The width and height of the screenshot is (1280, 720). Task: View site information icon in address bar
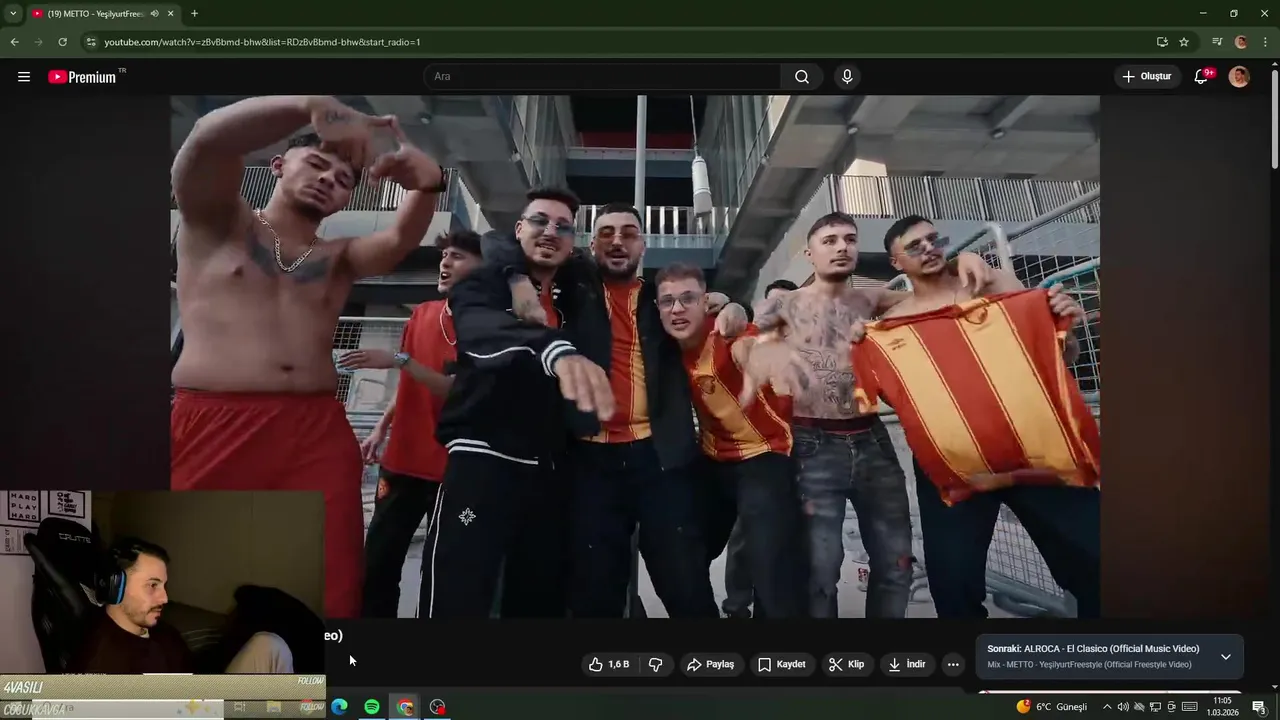pyautogui.click(x=91, y=42)
